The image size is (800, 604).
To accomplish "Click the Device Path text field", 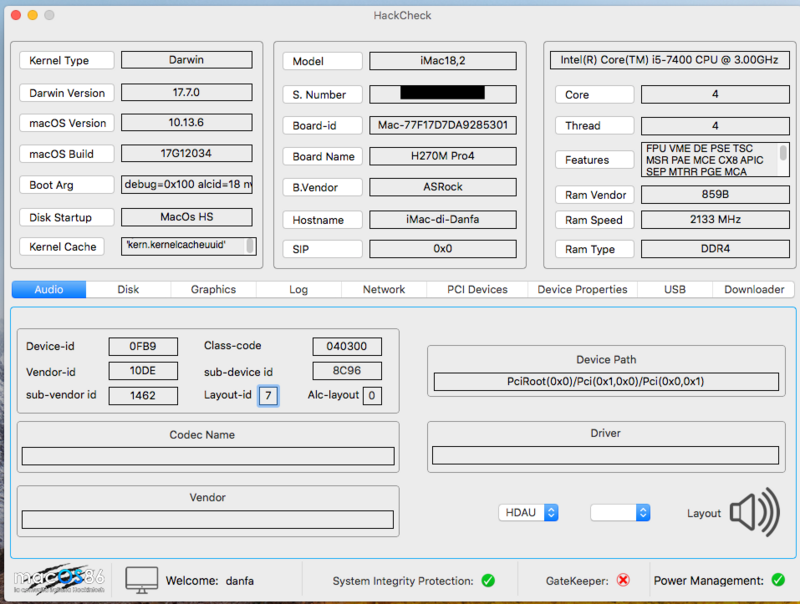I will [x=605, y=382].
